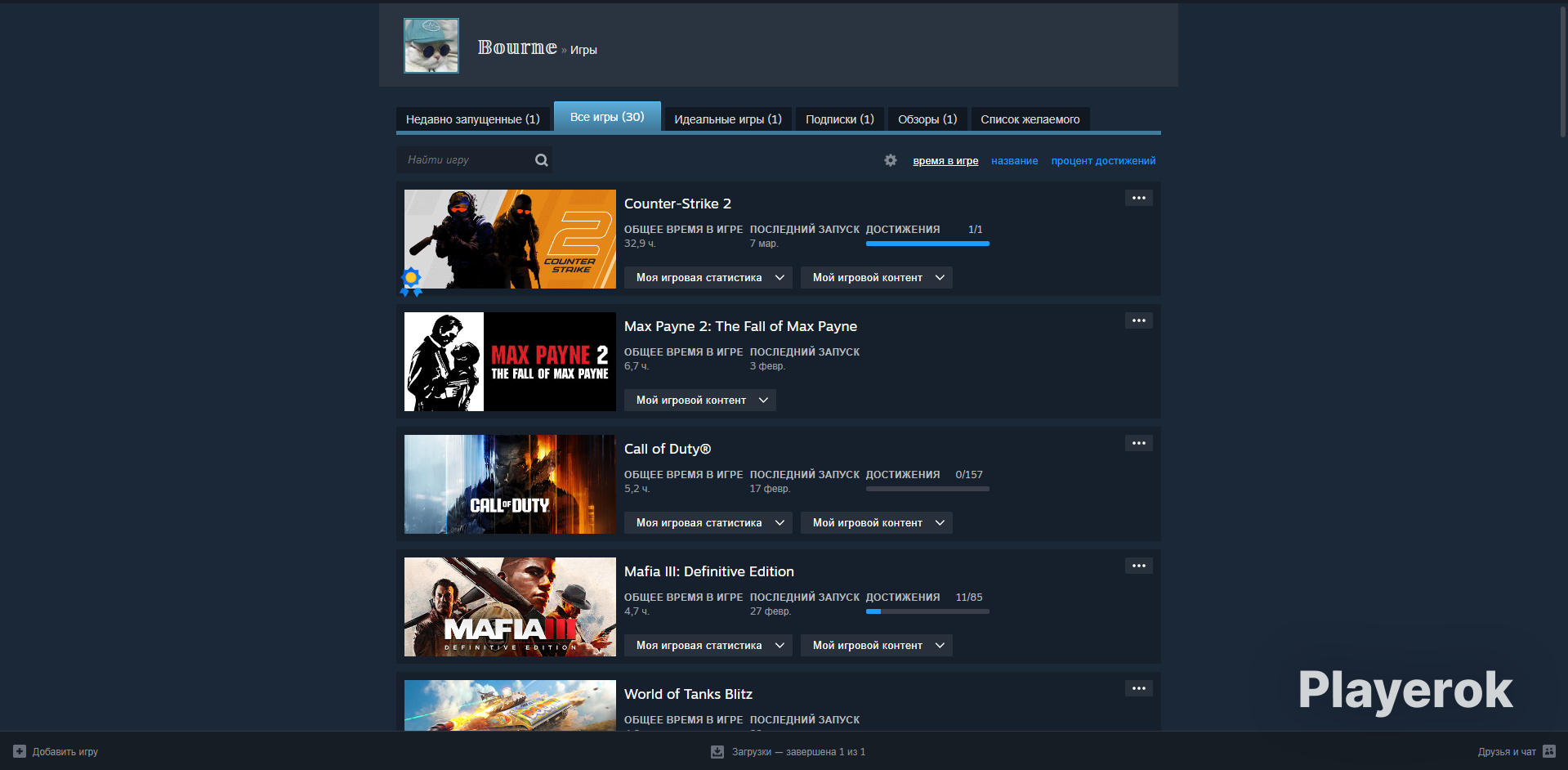Expand Counter-Strike 2 game statistics dropdown
1568x770 pixels.
tap(708, 278)
